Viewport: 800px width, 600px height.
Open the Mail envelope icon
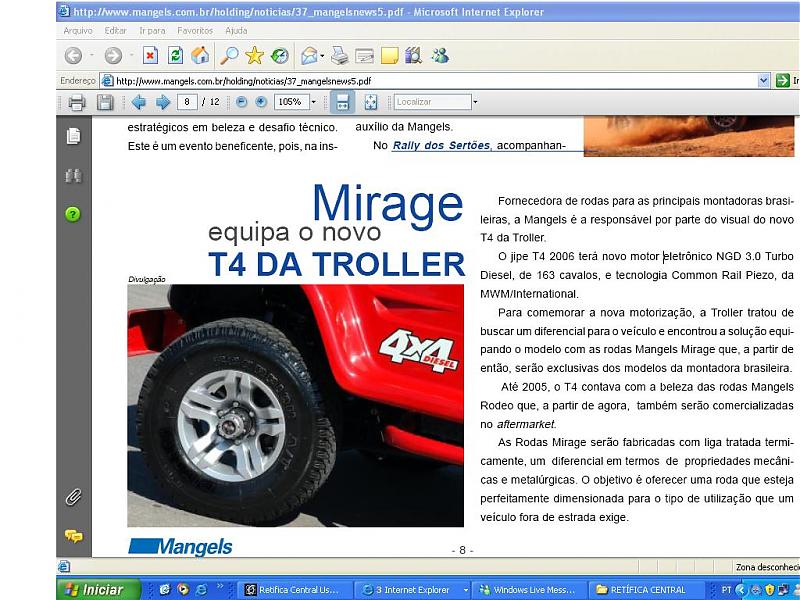[309, 55]
